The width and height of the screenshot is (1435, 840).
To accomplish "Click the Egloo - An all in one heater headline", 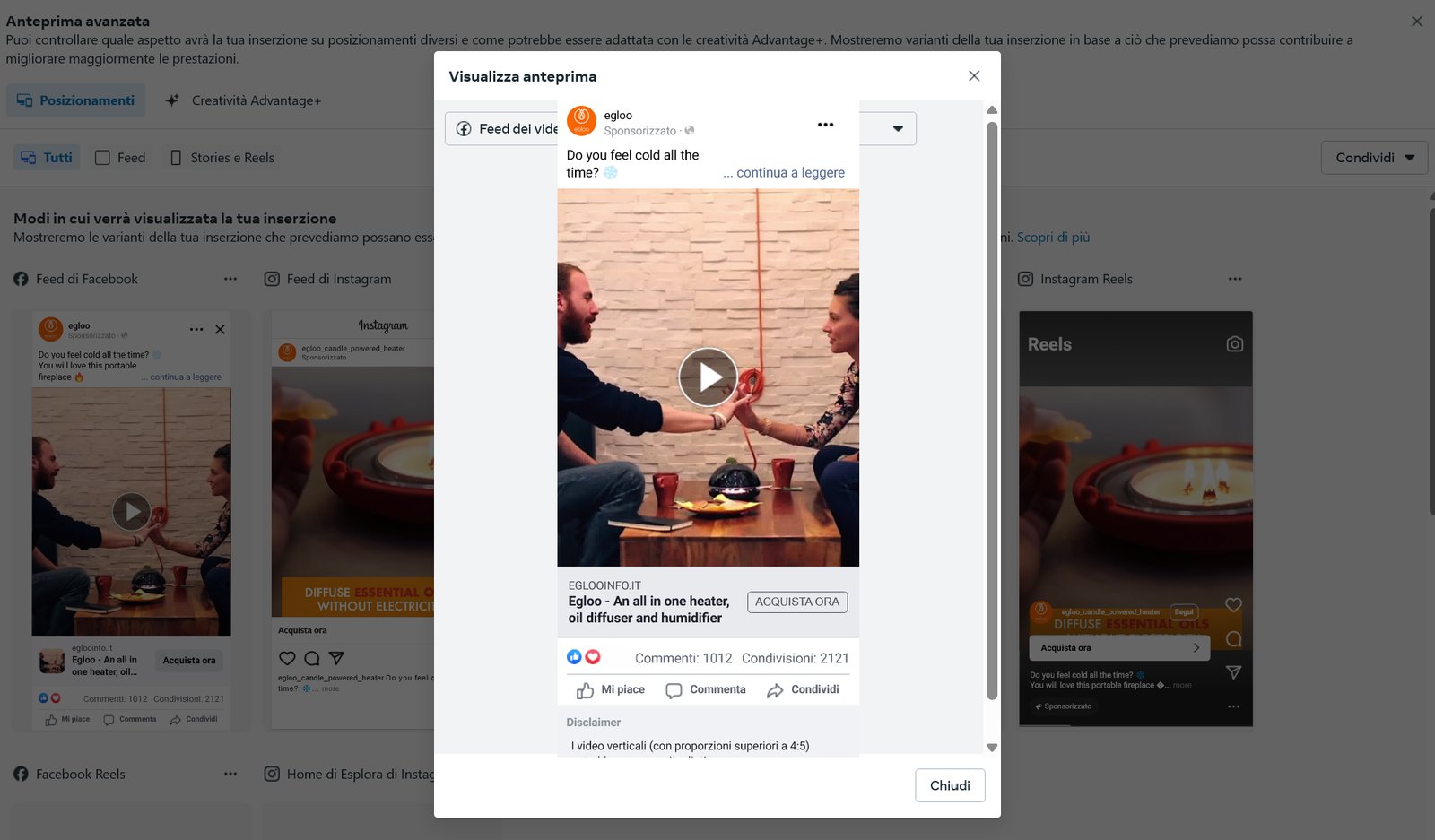I will click(x=649, y=610).
